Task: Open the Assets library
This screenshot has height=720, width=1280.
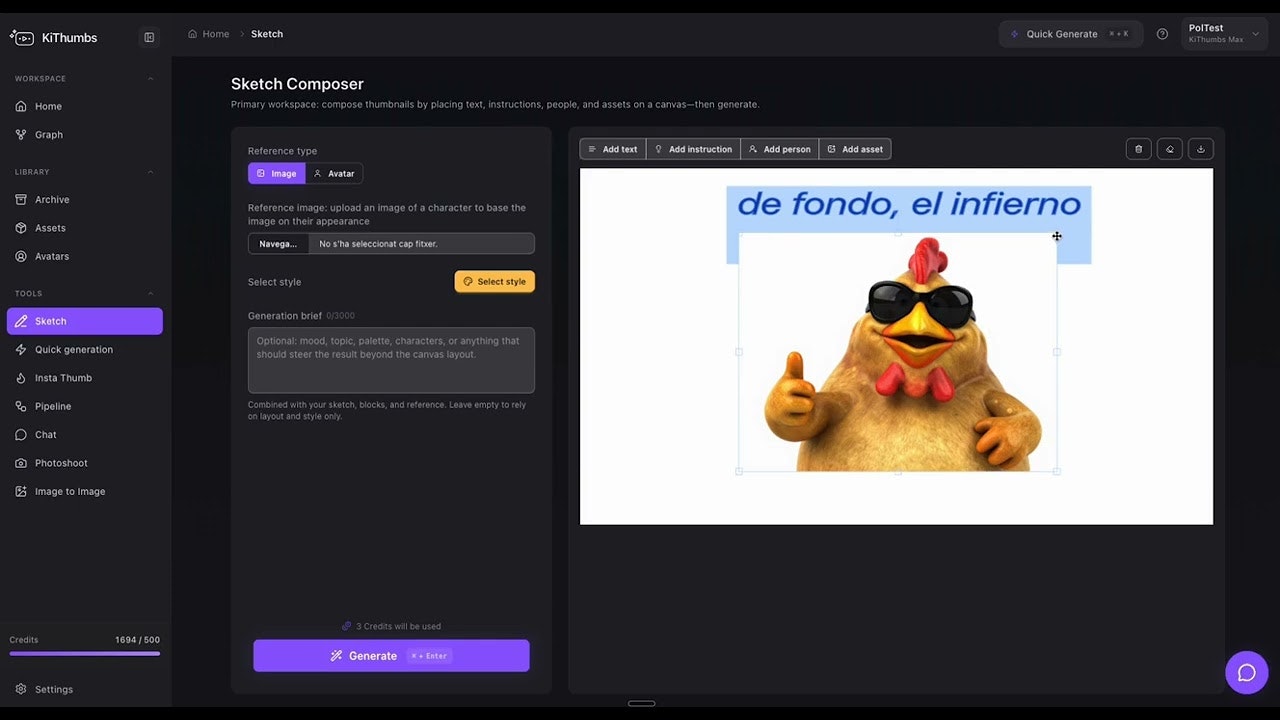Action: coord(85,228)
